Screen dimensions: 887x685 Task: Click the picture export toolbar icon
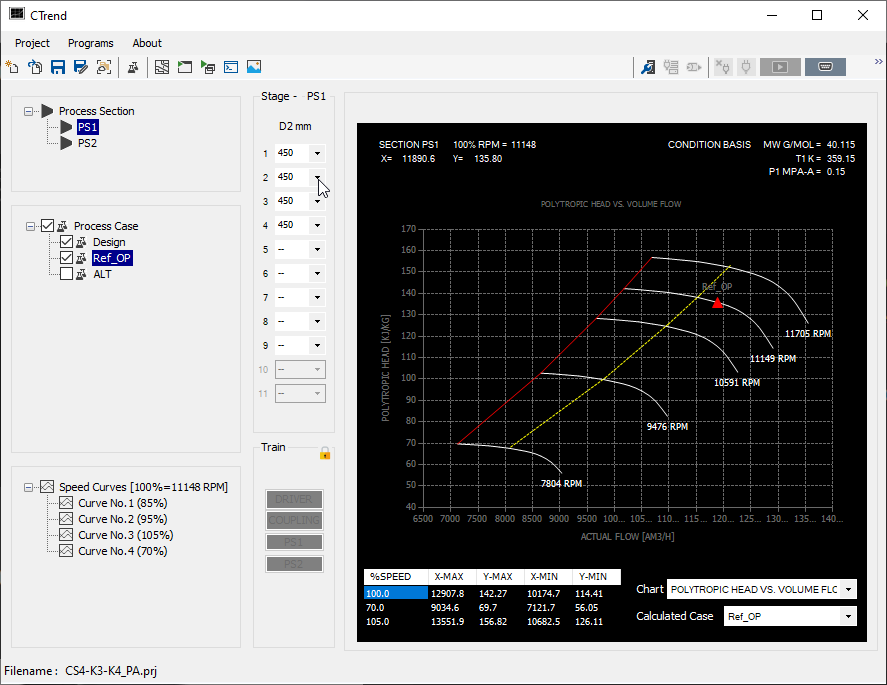(x=254, y=67)
